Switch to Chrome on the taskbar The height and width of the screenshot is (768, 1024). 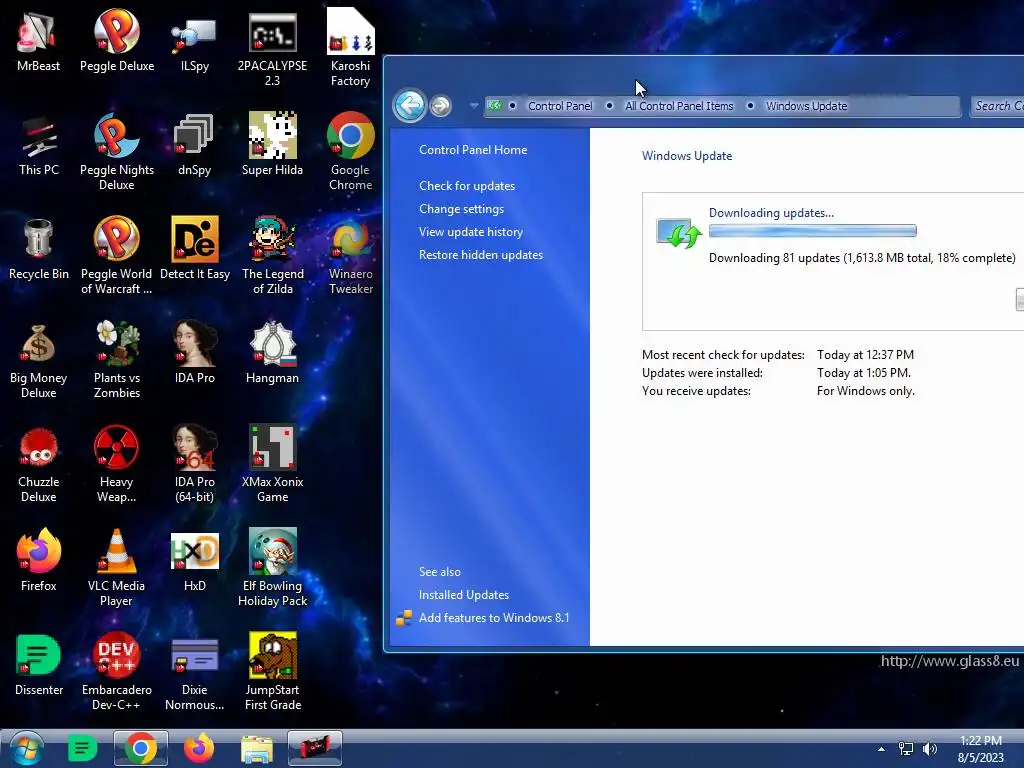coord(140,748)
